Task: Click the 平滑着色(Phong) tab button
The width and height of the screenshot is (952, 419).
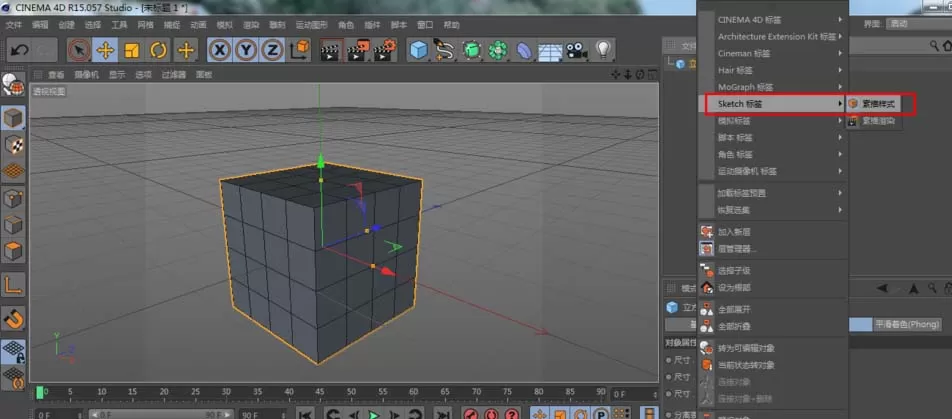Action: click(x=908, y=324)
